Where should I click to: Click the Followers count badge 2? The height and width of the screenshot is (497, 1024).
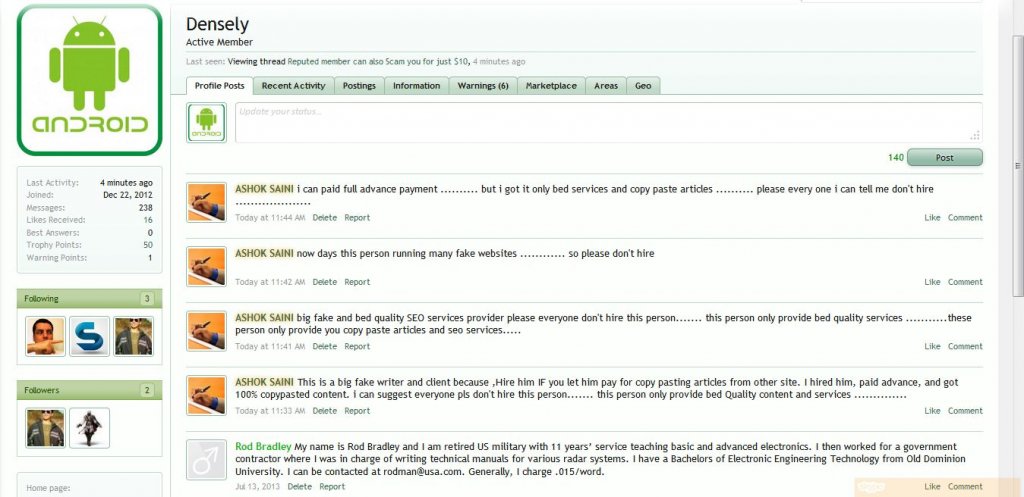pos(147,391)
